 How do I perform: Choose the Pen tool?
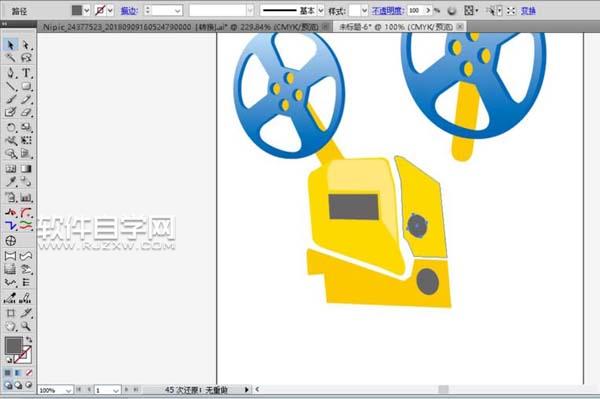click(x=10, y=72)
